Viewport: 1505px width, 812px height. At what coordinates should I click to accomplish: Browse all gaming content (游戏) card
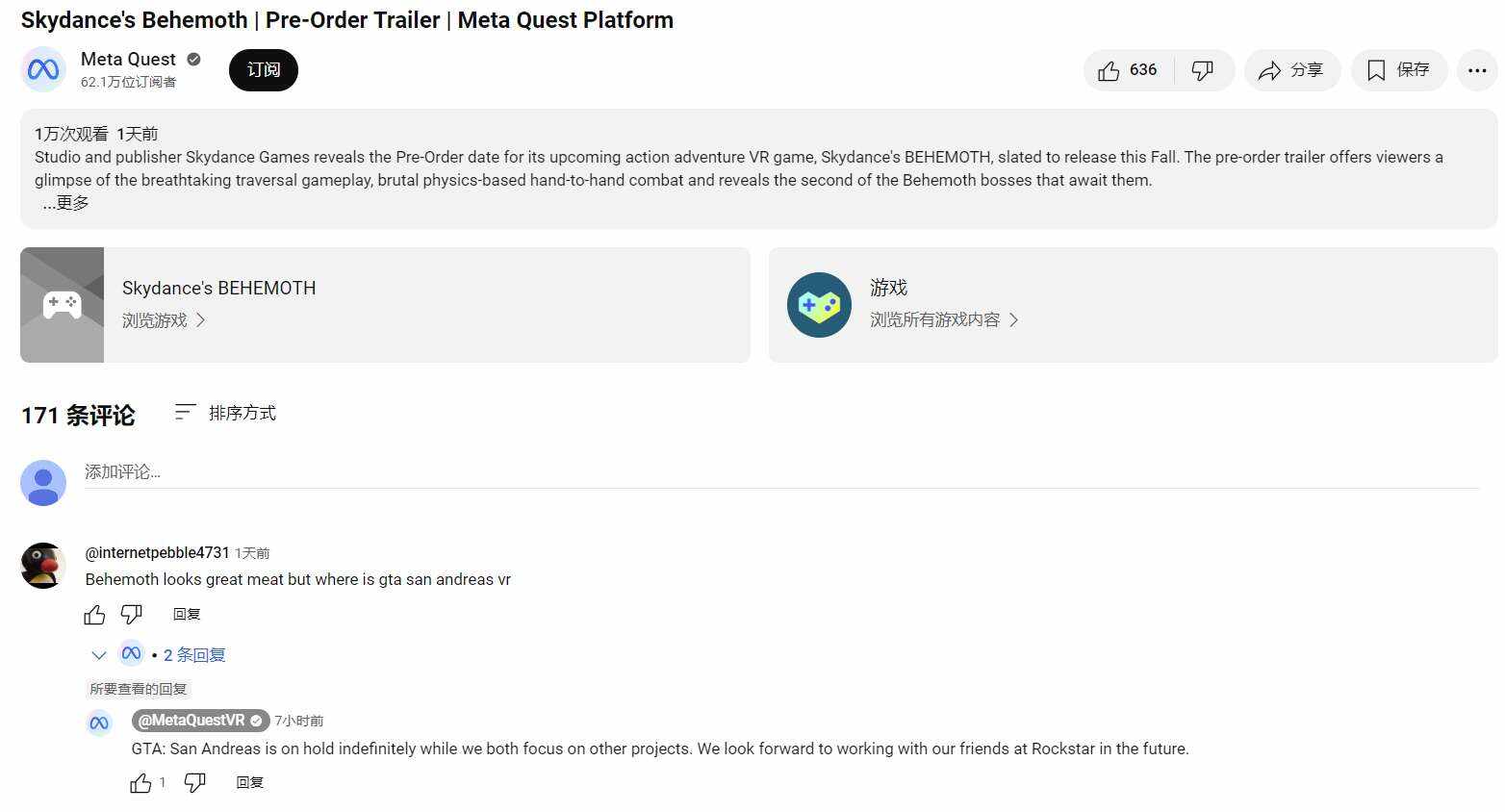click(1132, 305)
